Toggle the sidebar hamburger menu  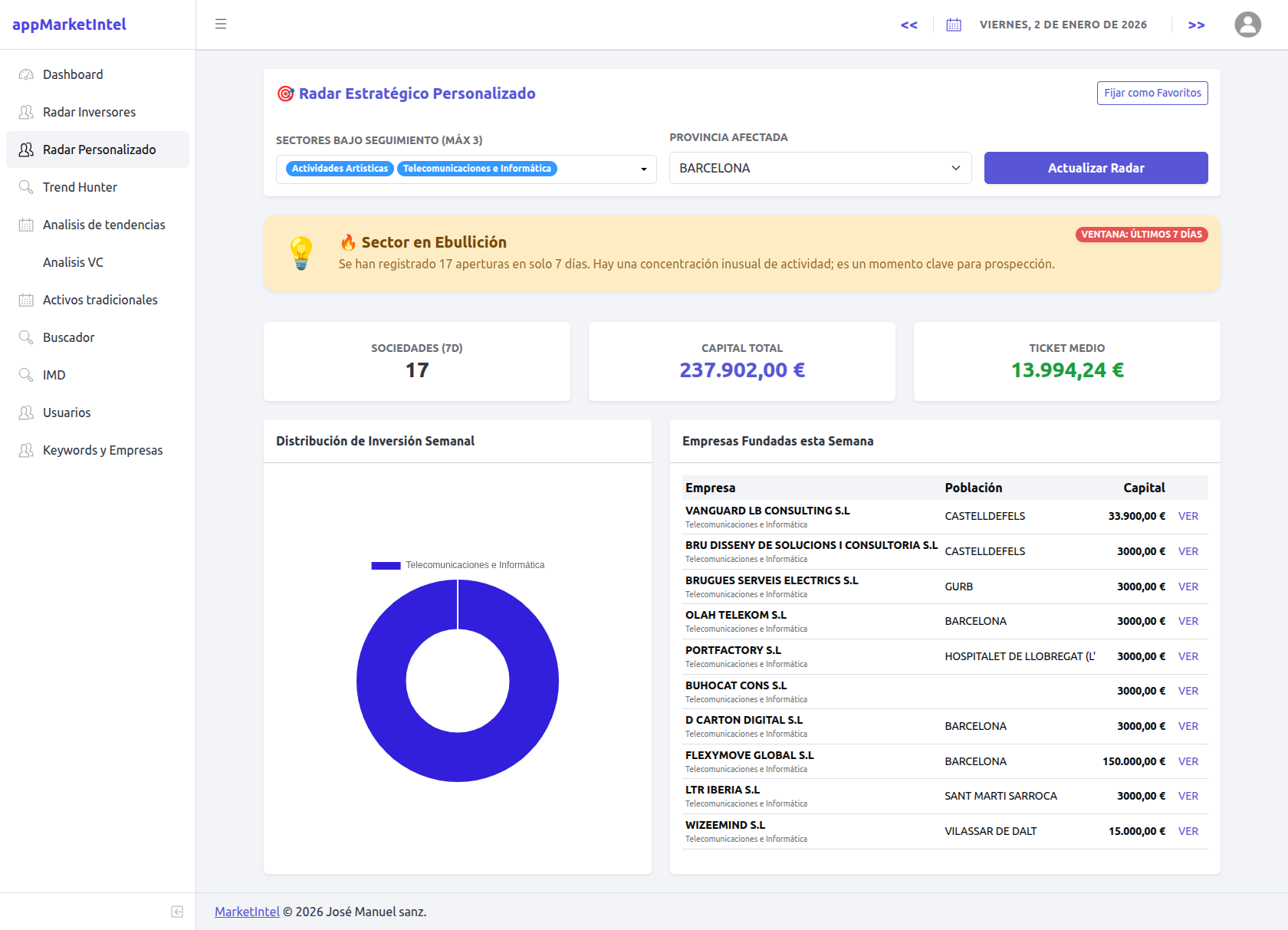coord(220,24)
